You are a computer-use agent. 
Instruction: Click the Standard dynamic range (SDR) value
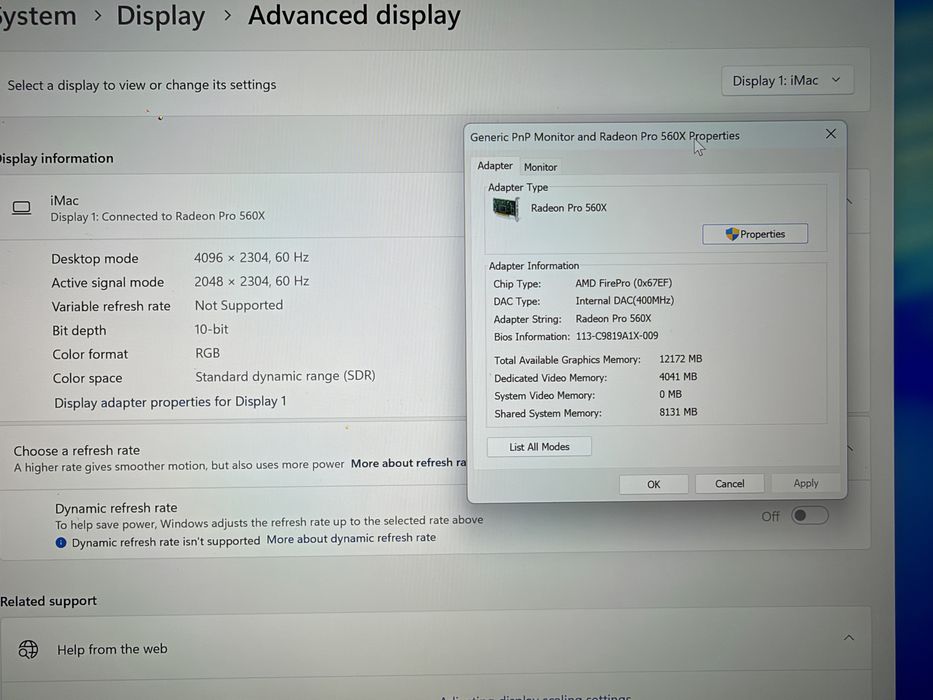(x=285, y=376)
